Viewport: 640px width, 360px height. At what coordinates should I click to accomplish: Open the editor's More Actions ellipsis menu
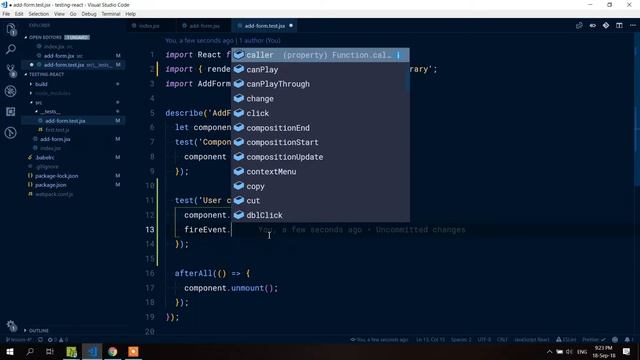[x=633, y=25]
